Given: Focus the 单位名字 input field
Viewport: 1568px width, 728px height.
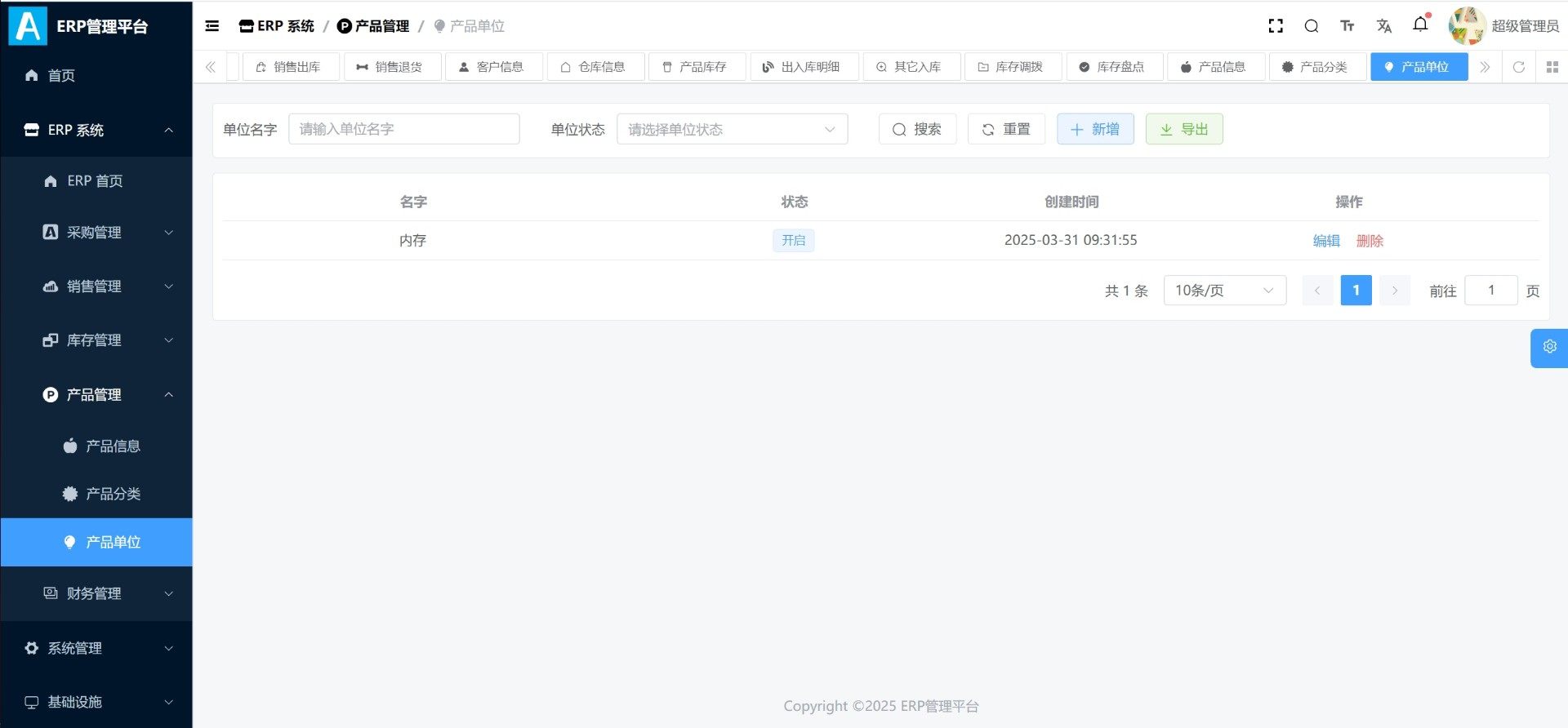Looking at the screenshot, I should tap(404, 129).
